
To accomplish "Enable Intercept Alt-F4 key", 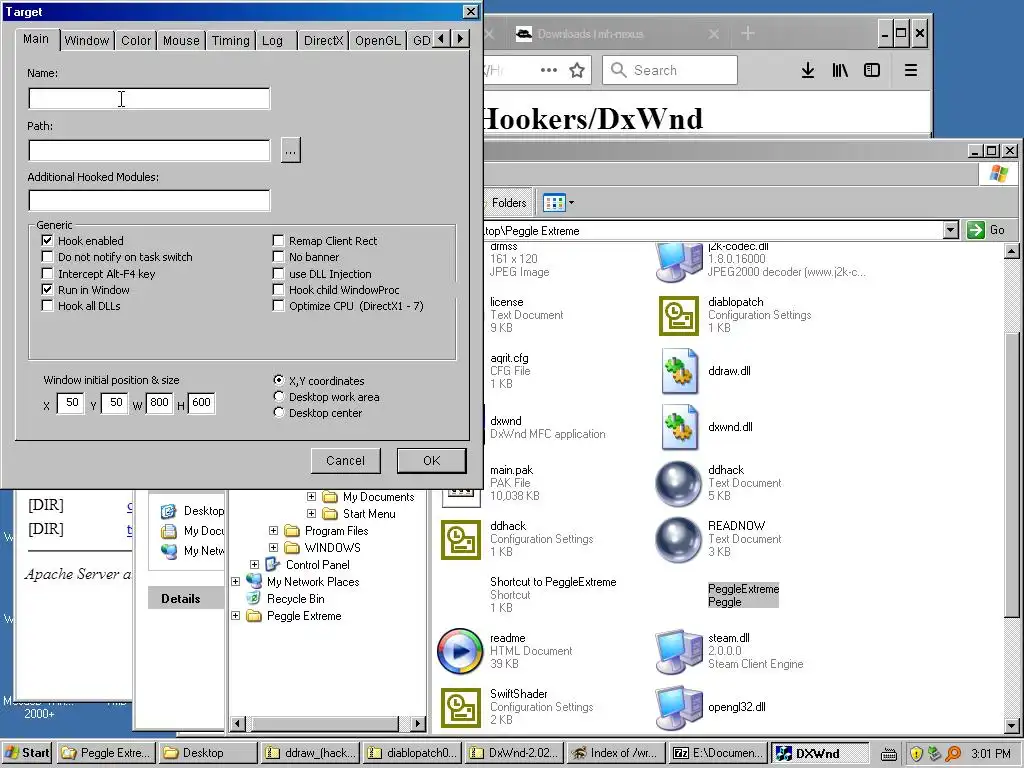I will click(x=47, y=274).
